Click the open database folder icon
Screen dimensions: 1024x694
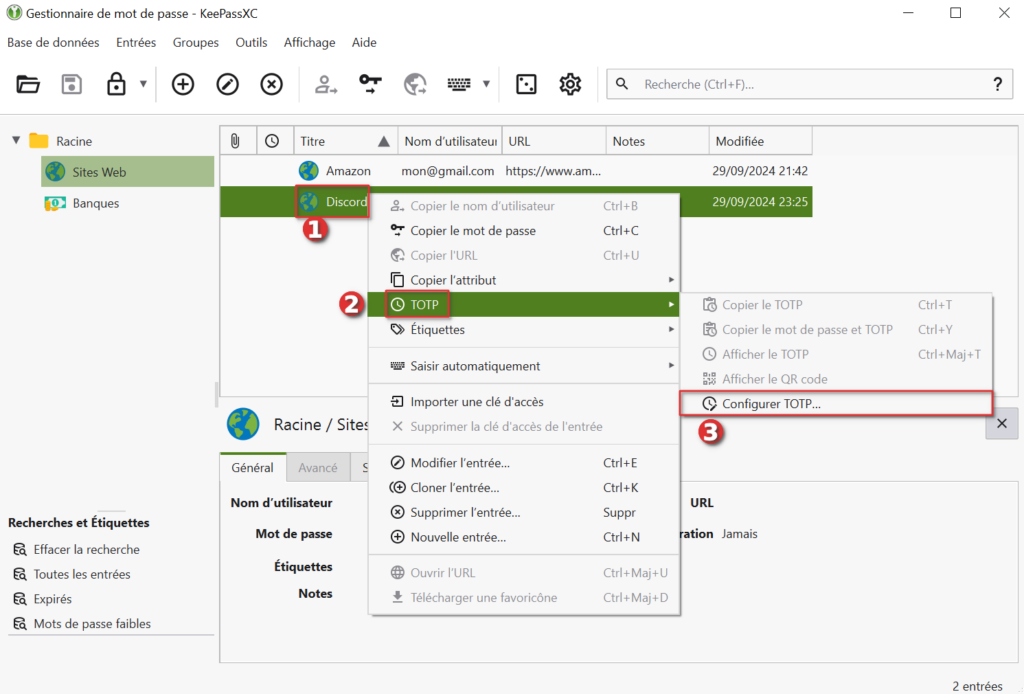28,85
